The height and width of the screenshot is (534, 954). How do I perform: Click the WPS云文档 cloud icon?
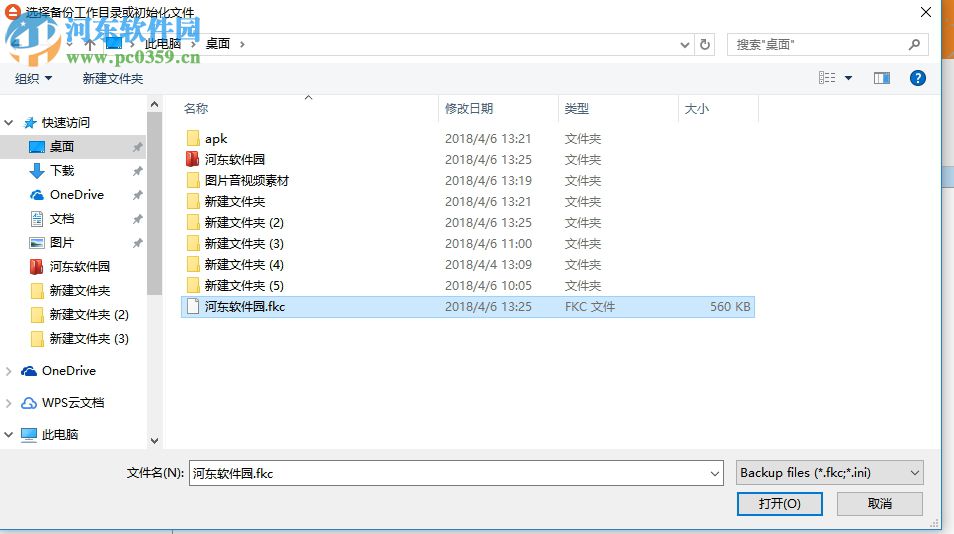[29, 403]
